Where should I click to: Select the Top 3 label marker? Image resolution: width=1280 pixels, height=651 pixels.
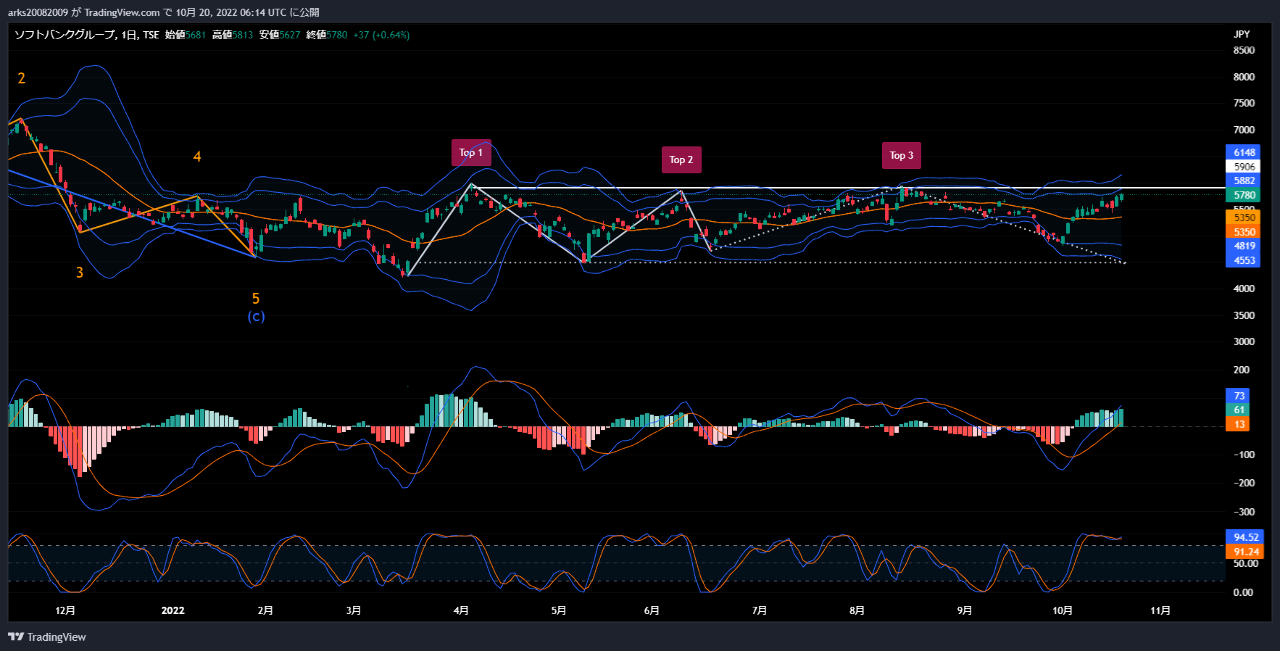coord(901,155)
